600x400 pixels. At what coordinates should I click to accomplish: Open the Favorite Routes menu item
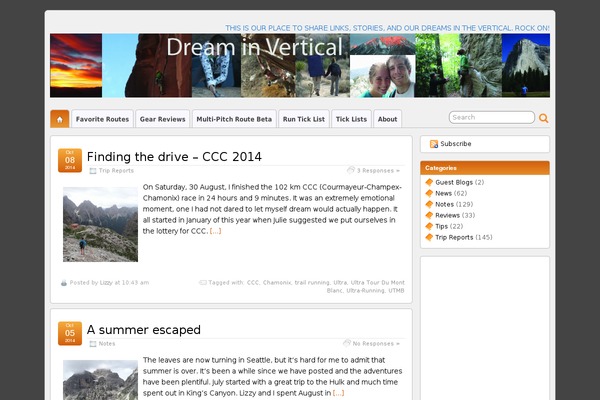(102, 119)
